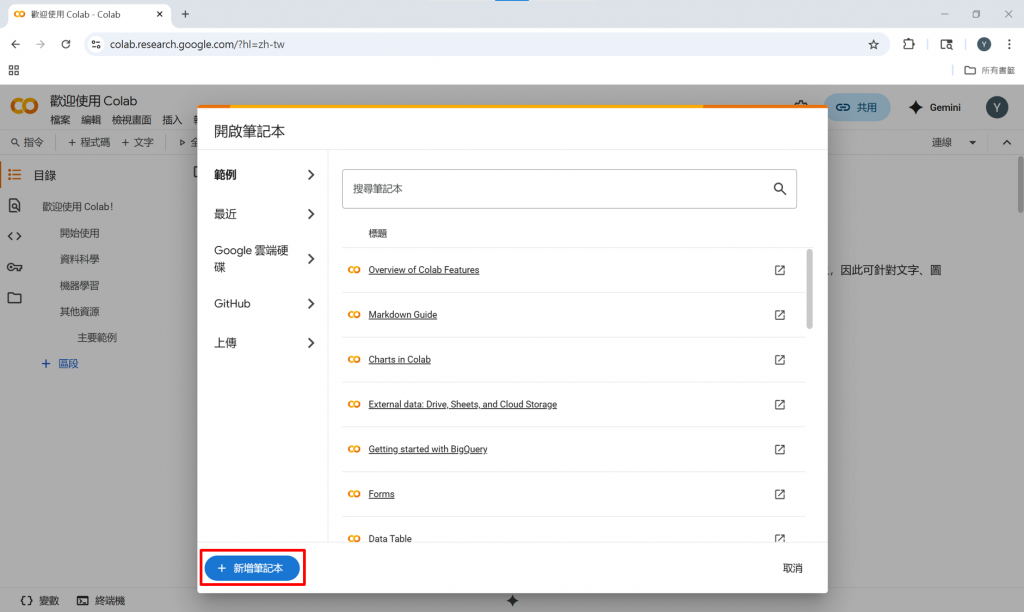Viewport: 1024px width, 612px height.
Task: Add a 程式碼 cell from toolbar
Action: click(x=89, y=142)
